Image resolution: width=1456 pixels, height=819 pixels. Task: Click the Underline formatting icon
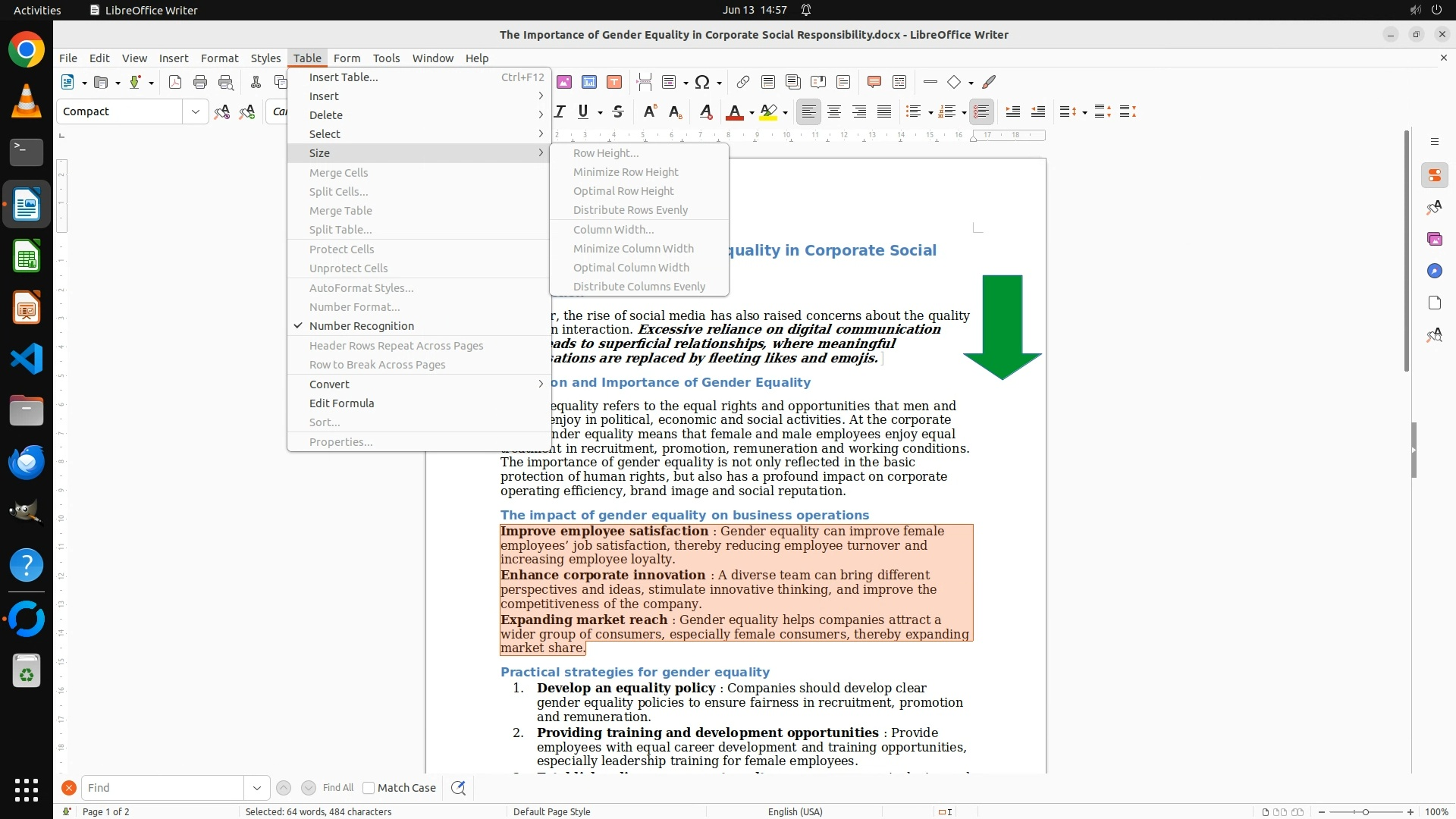tap(582, 111)
